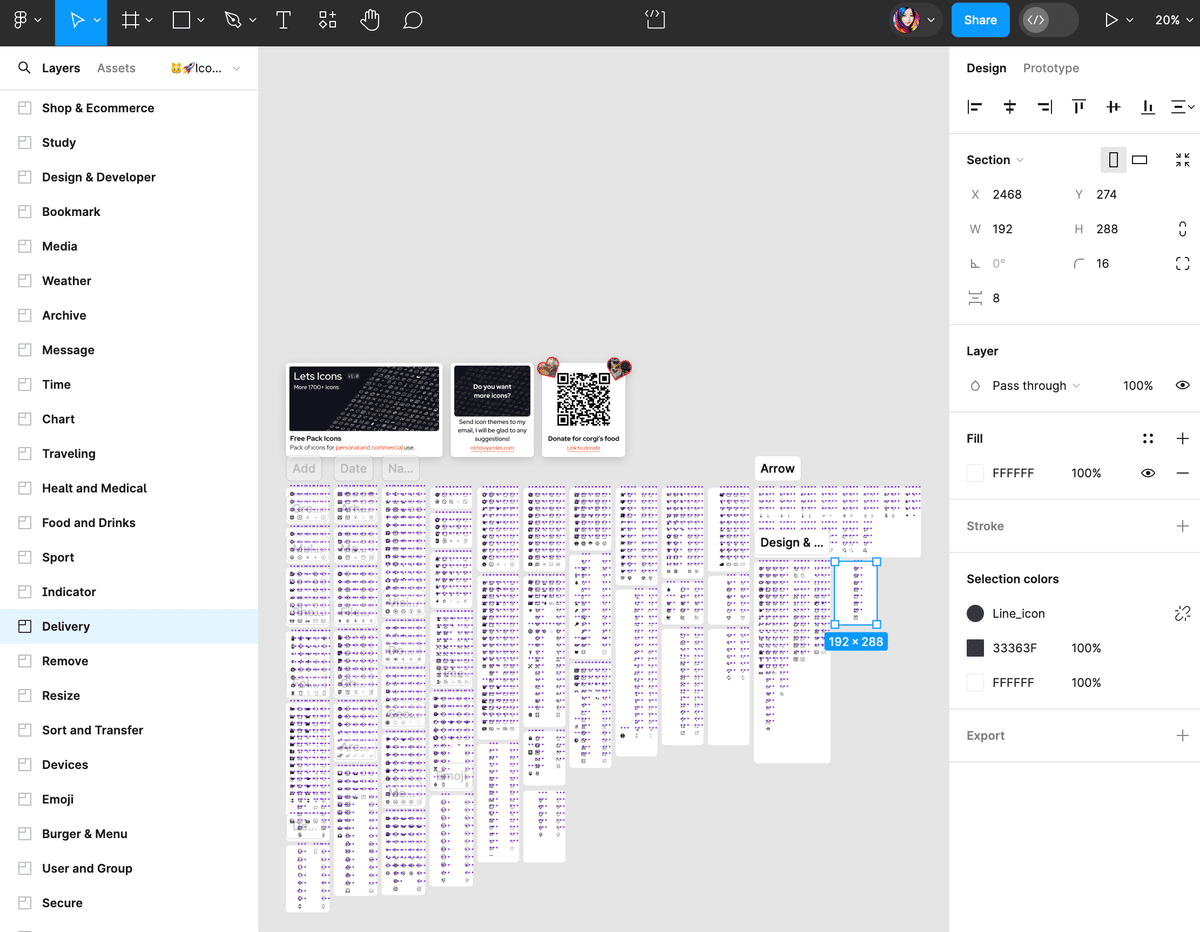1200x932 pixels.
Task: Align selection left
Action: 975,107
